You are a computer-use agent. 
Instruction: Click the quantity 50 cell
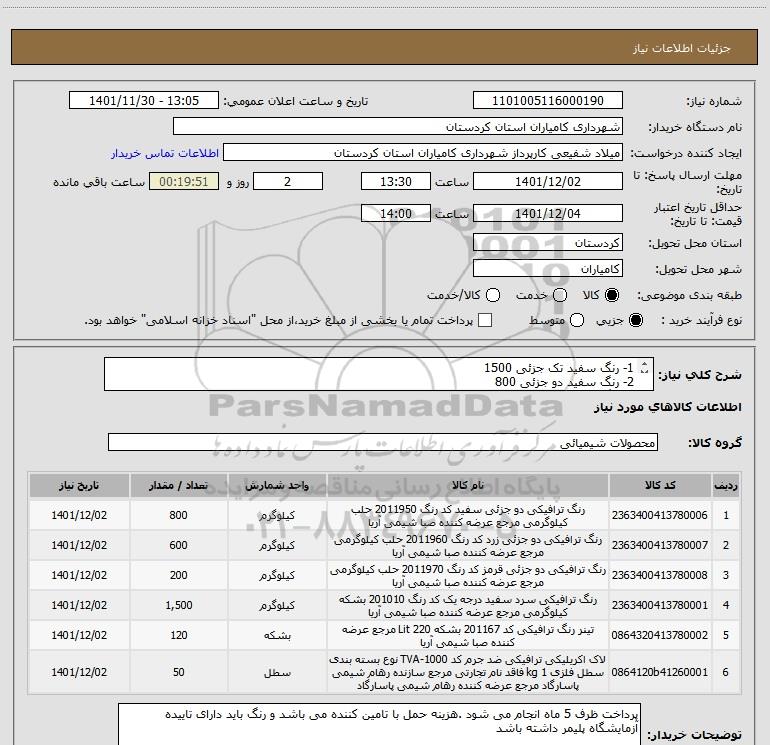[178, 672]
